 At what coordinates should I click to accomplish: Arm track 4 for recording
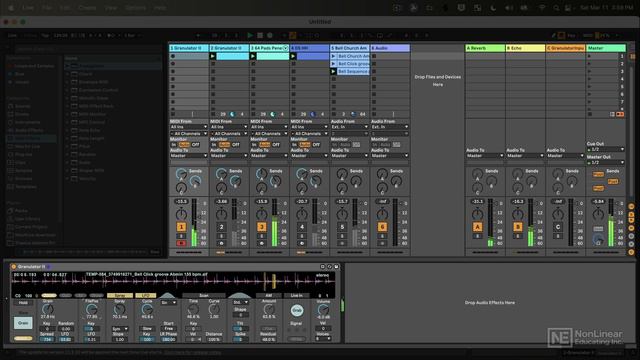point(302,243)
